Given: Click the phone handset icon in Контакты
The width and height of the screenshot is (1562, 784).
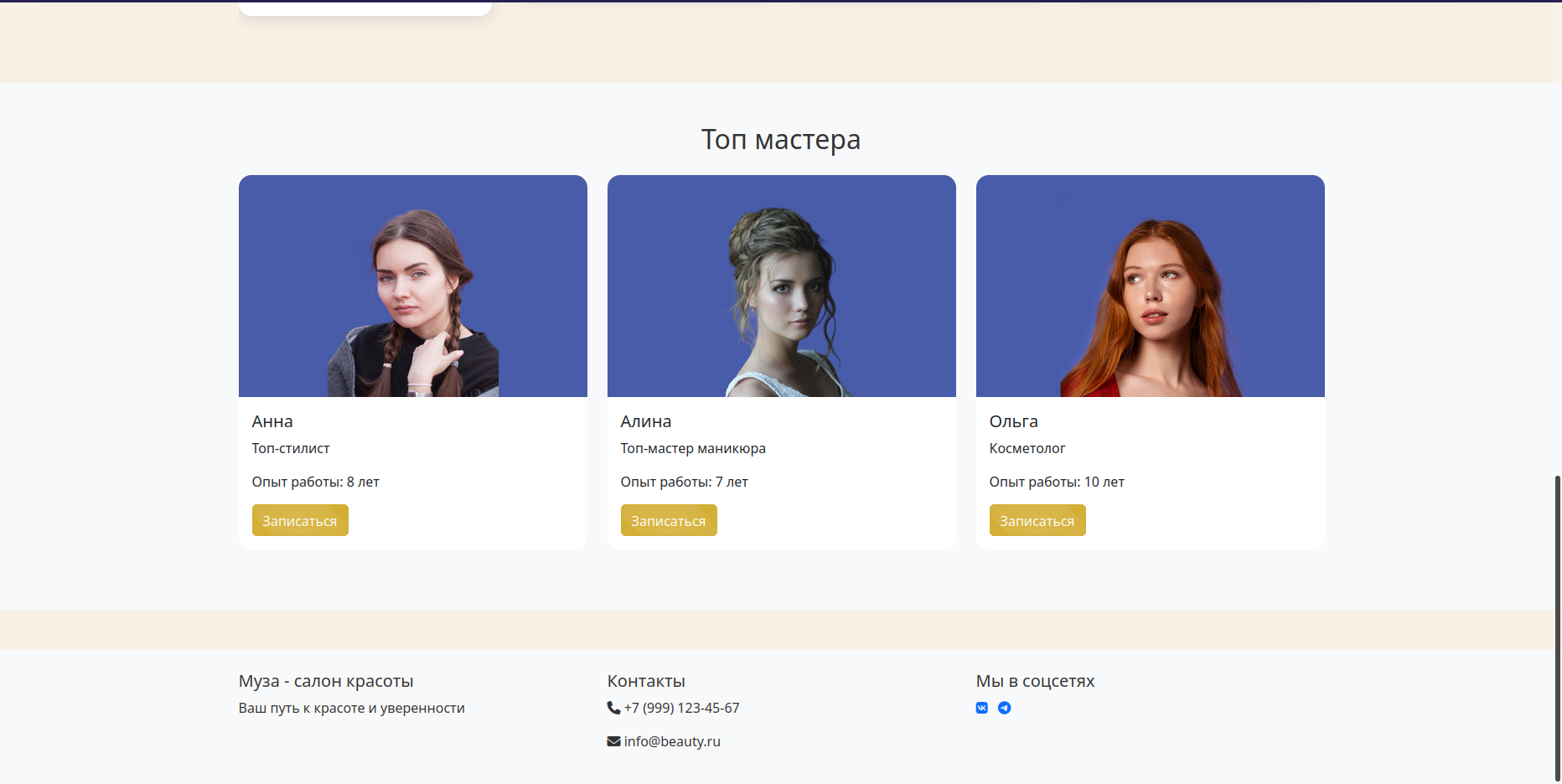Looking at the screenshot, I should [x=613, y=708].
